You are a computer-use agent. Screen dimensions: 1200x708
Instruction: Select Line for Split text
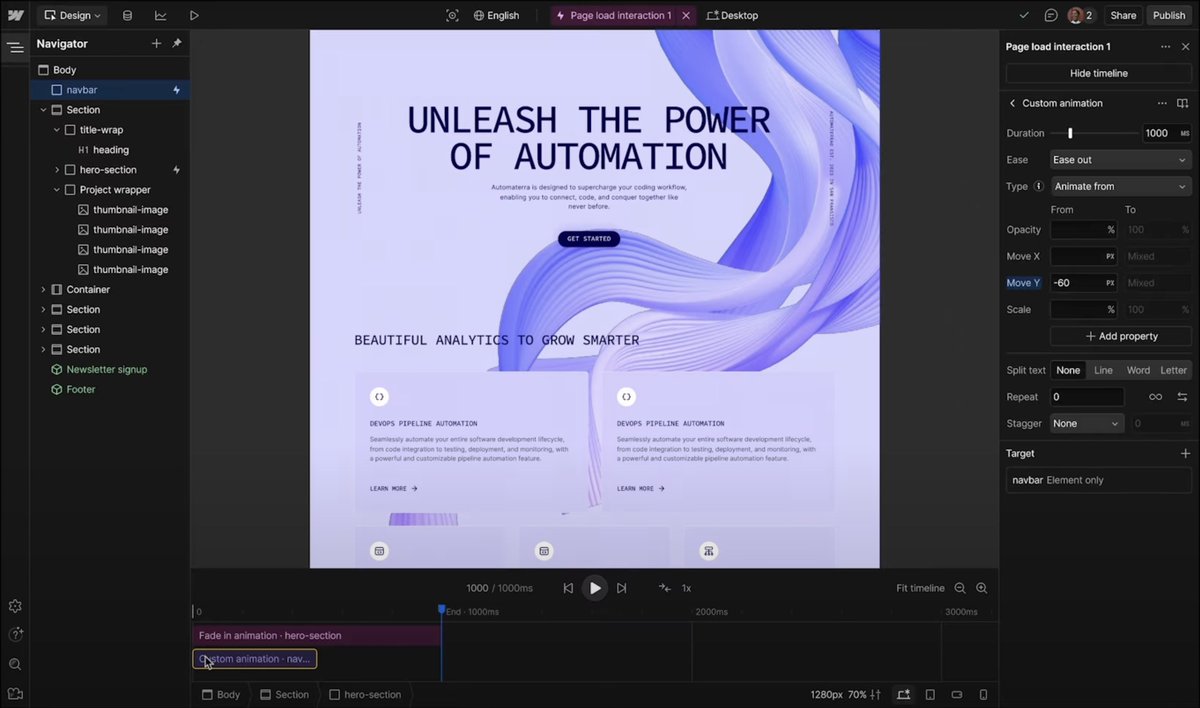tap(1103, 370)
